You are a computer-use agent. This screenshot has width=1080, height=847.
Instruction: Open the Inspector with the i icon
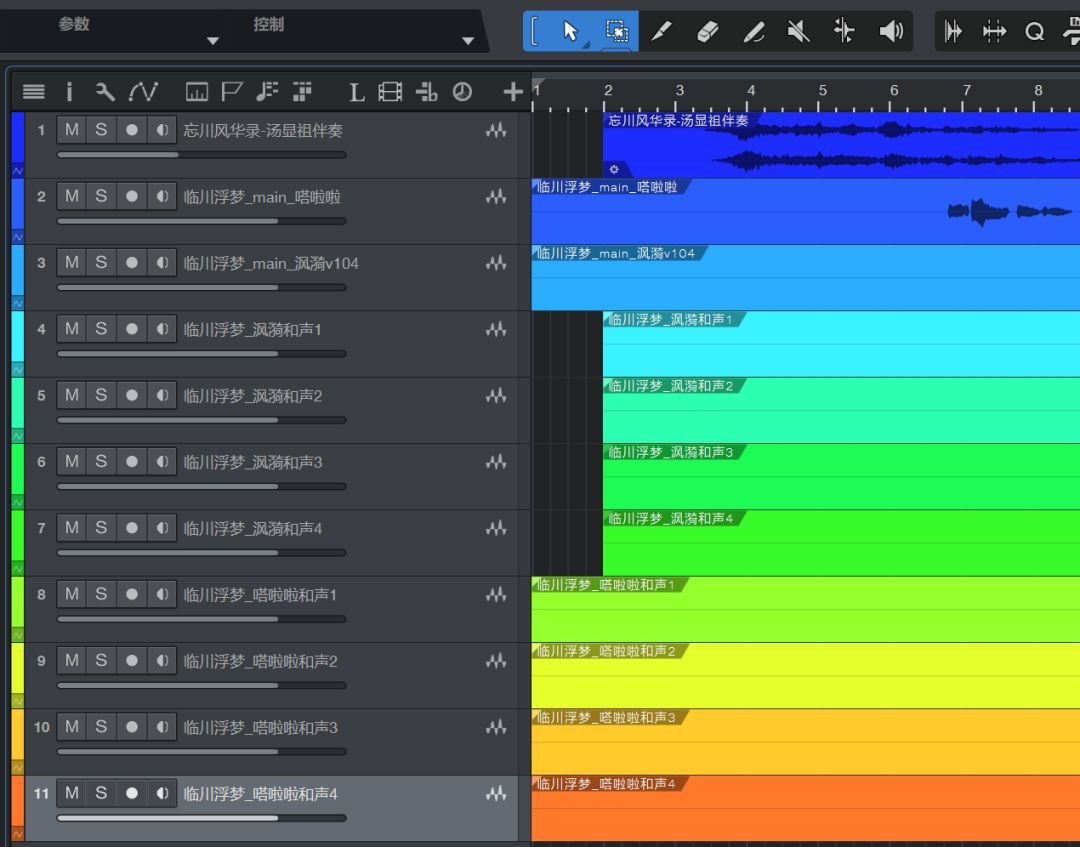69,92
